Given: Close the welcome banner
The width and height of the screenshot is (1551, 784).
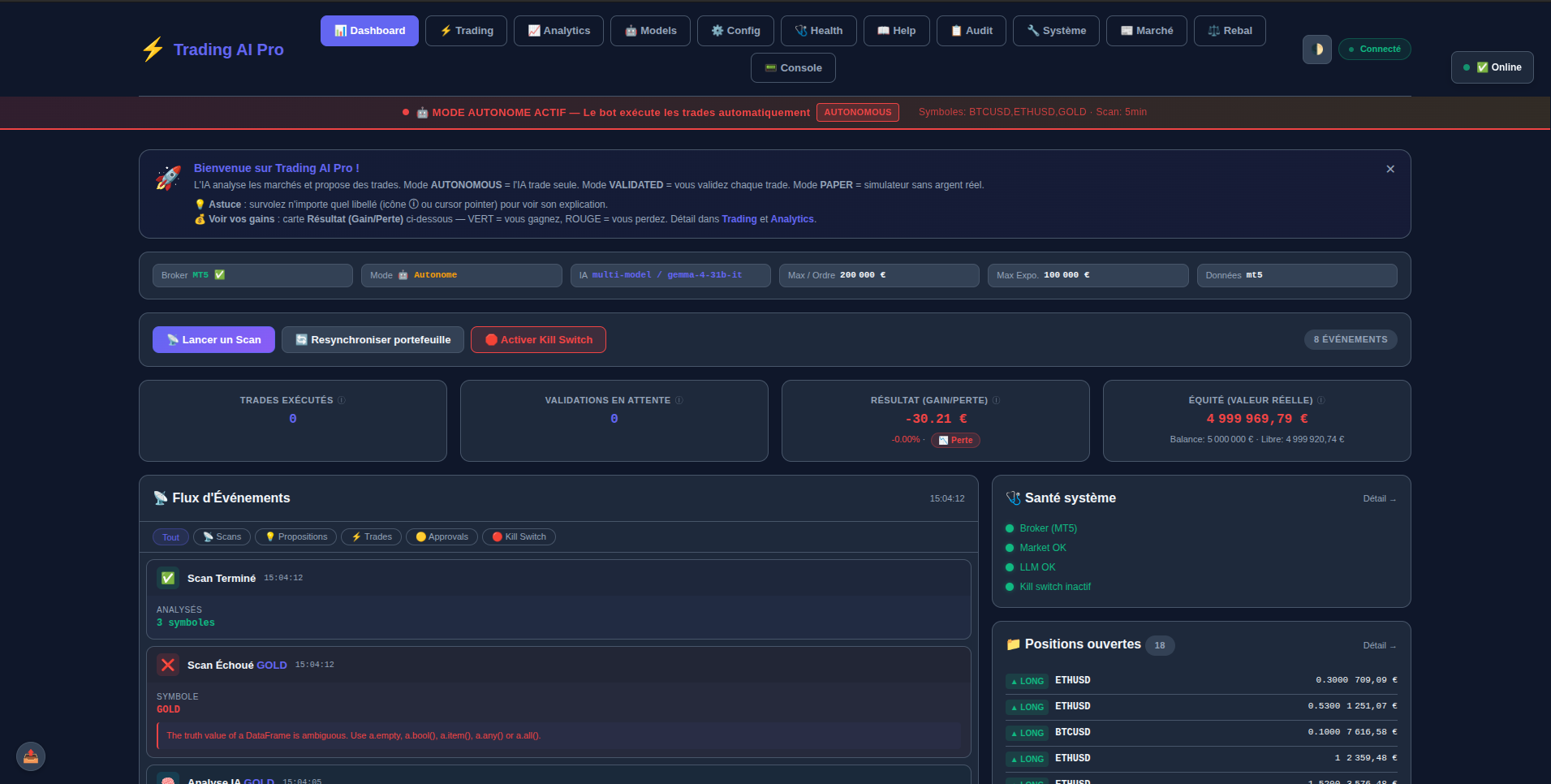Looking at the screenshot, I should (x=1390, y=169).
